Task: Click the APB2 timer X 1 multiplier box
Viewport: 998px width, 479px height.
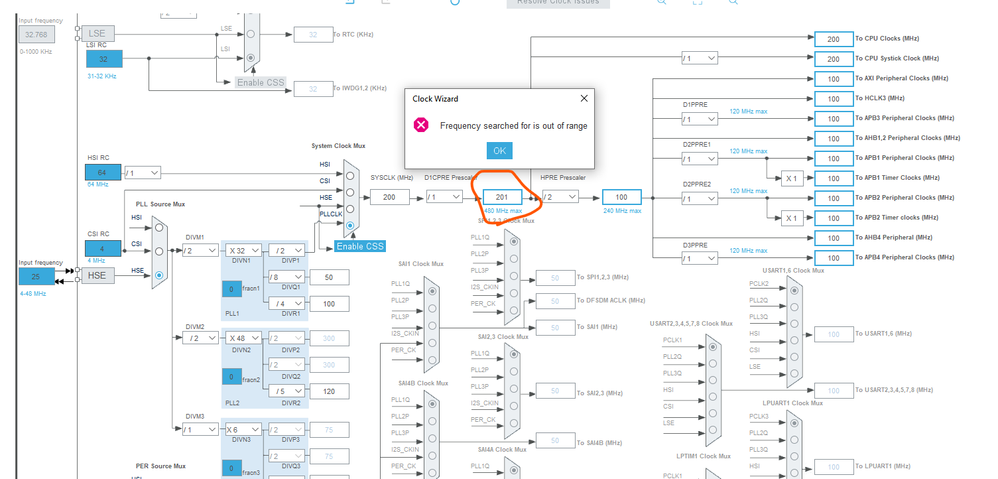Action: pos(791,218)
